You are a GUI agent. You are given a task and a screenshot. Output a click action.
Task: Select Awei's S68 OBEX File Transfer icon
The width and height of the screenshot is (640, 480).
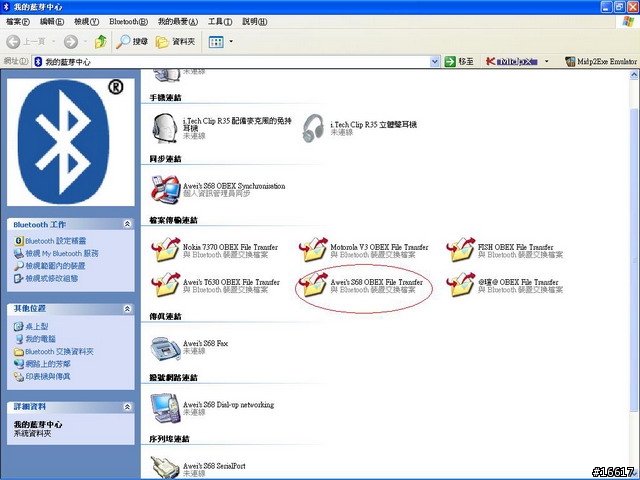pos(313,285)
